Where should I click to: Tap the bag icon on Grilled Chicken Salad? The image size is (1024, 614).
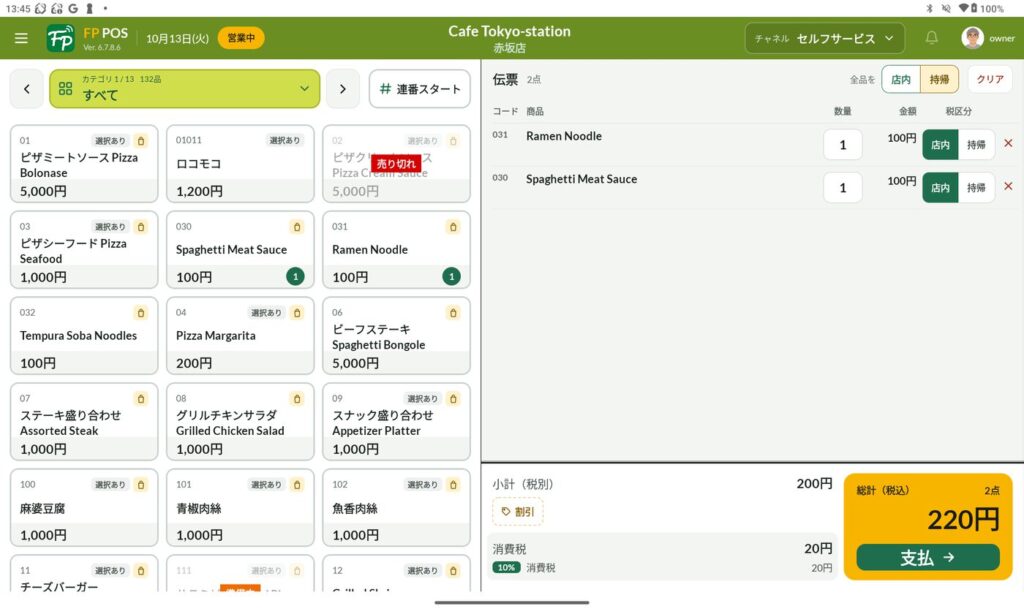(297, 398)
